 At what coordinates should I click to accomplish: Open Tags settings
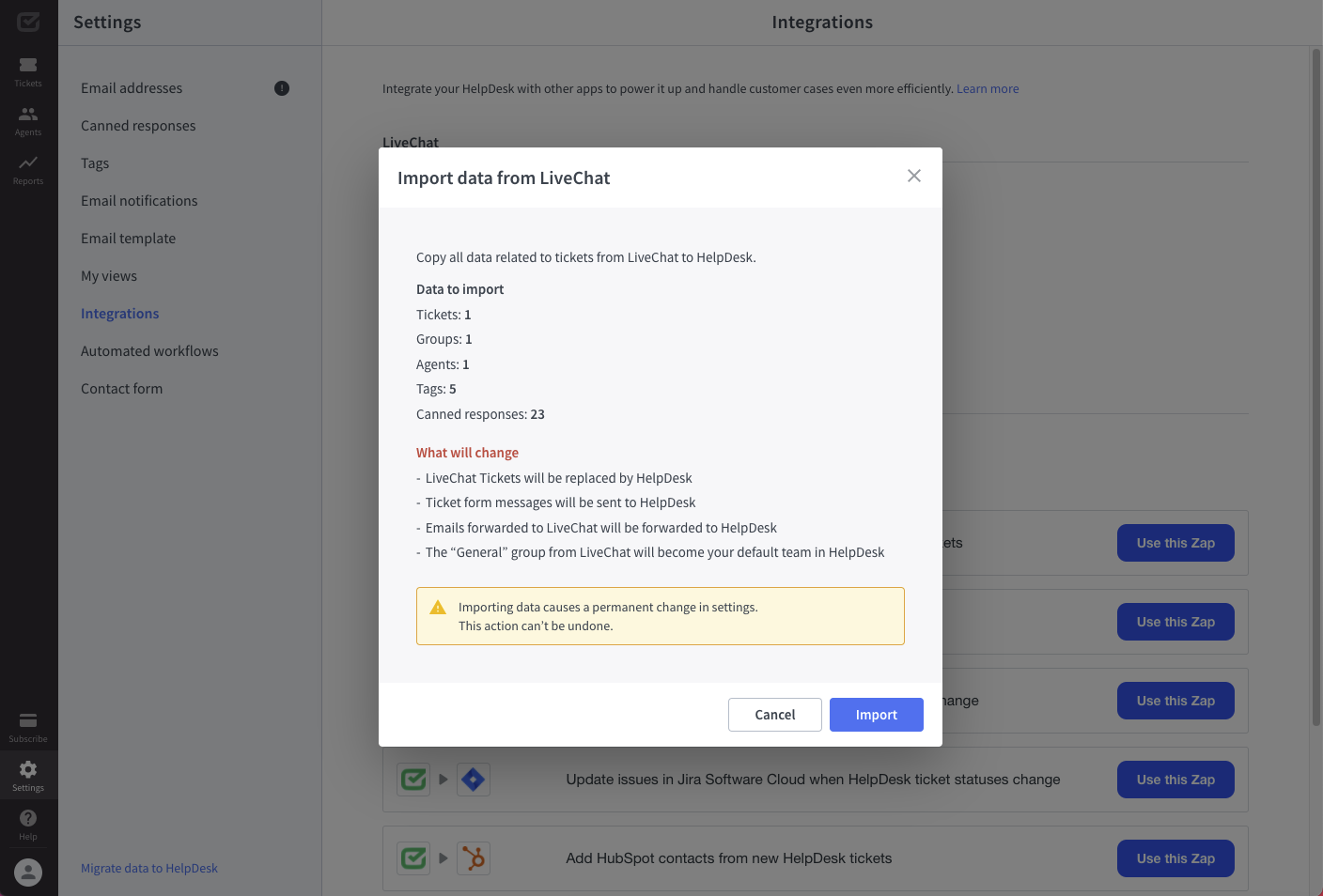click(x=95, y=163)
